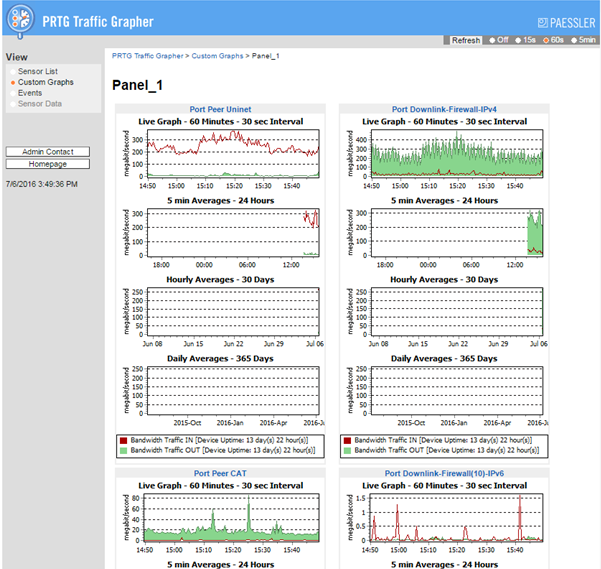Open Custom Graphs view

(x=45, y=82)
